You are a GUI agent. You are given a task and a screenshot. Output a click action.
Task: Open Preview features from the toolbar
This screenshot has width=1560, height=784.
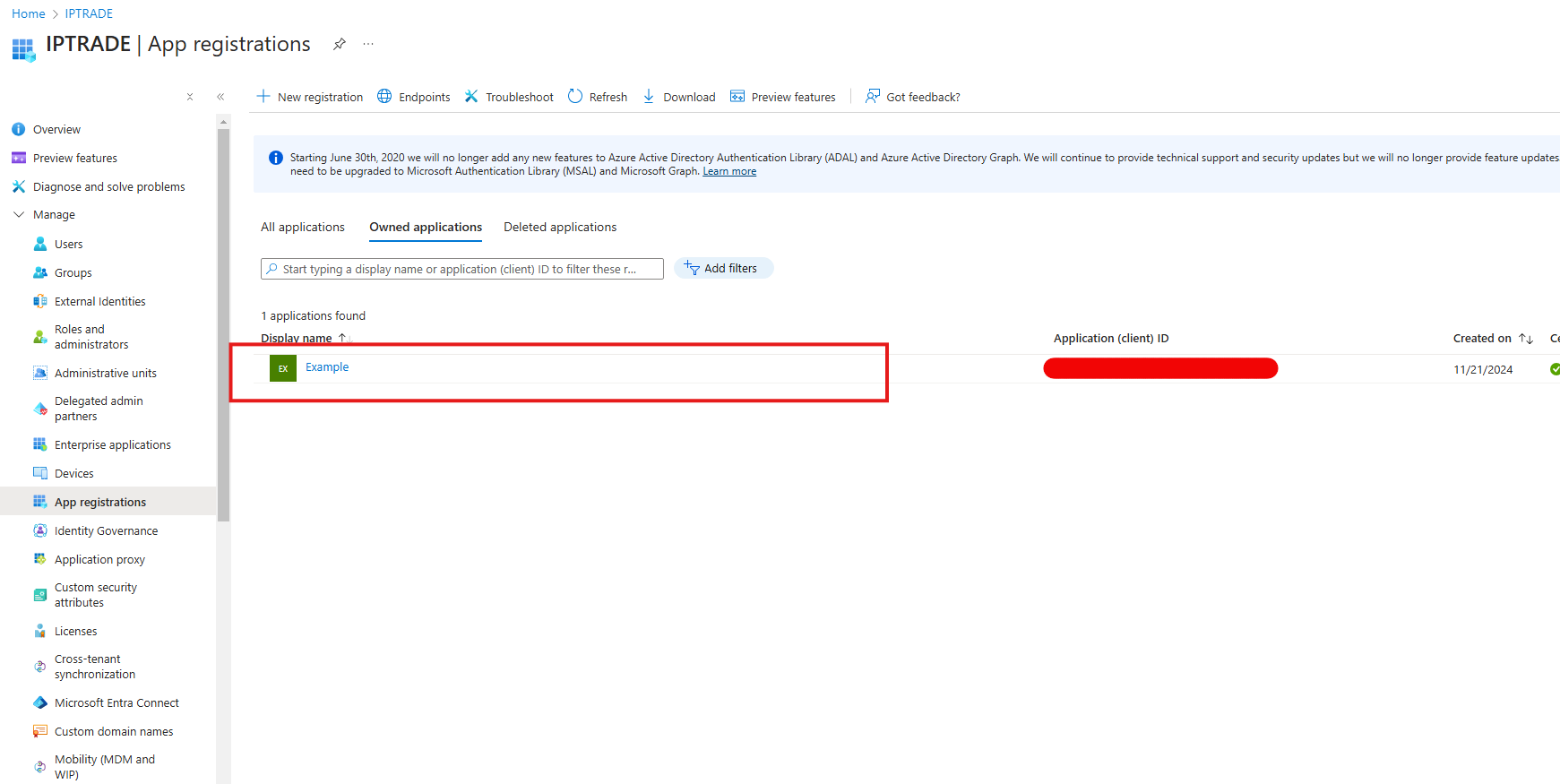click(783, 97)
